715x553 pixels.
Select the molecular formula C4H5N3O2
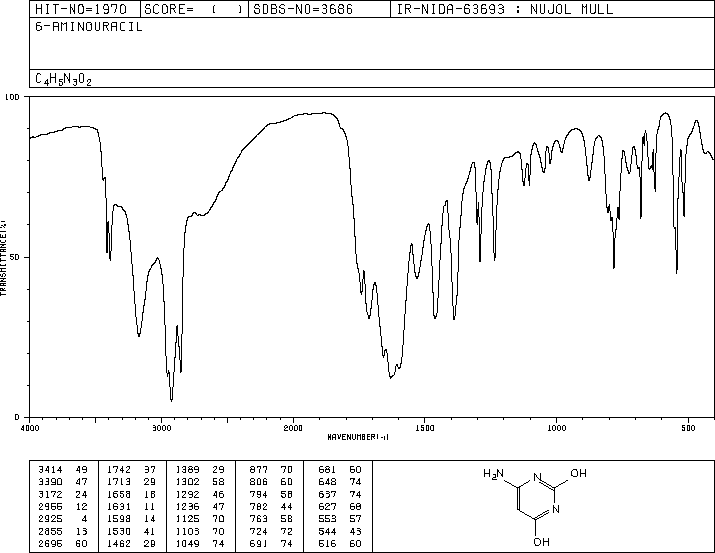(63, 79)
